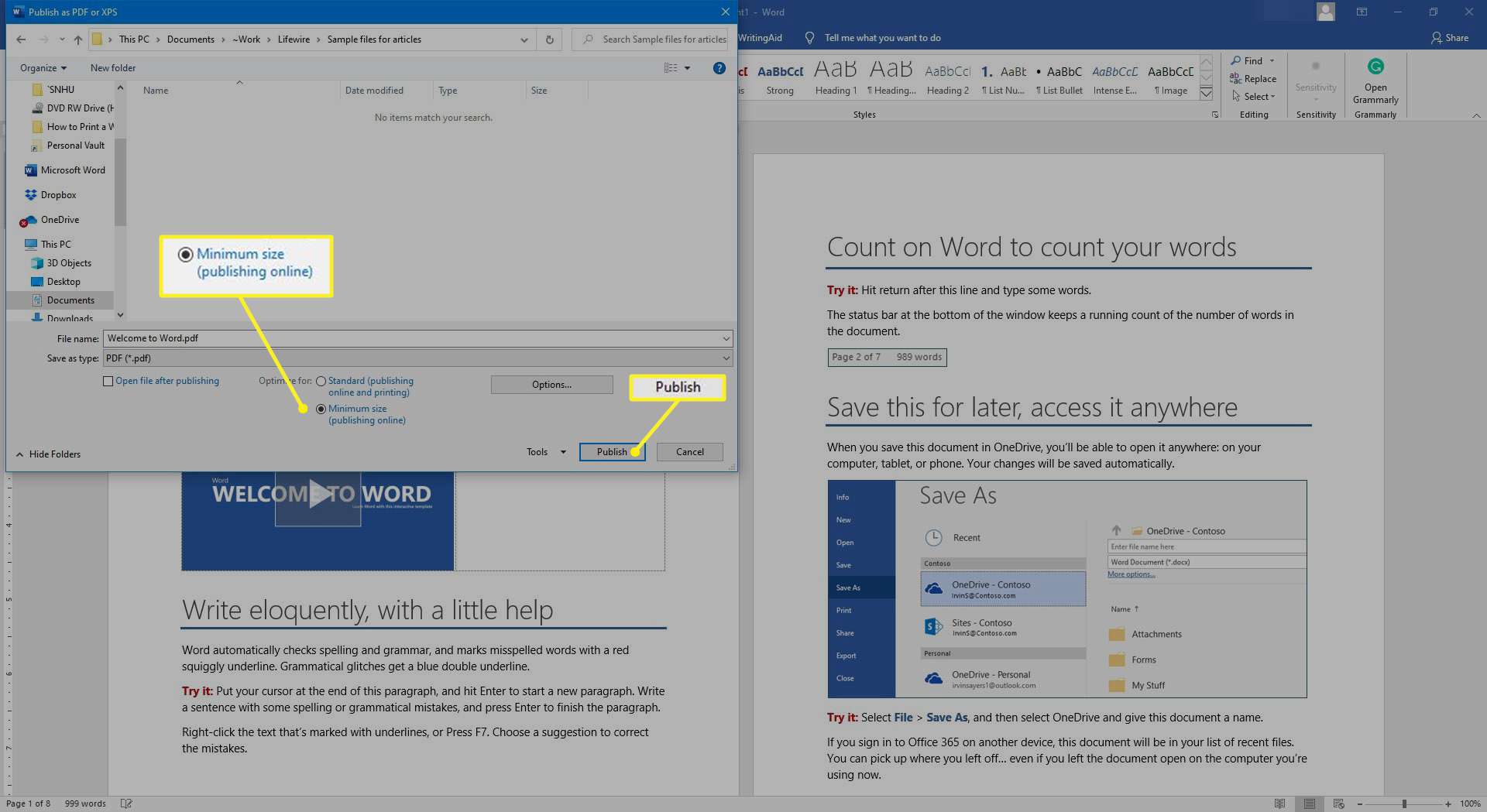Refresh the folder listing

point(550,39)
